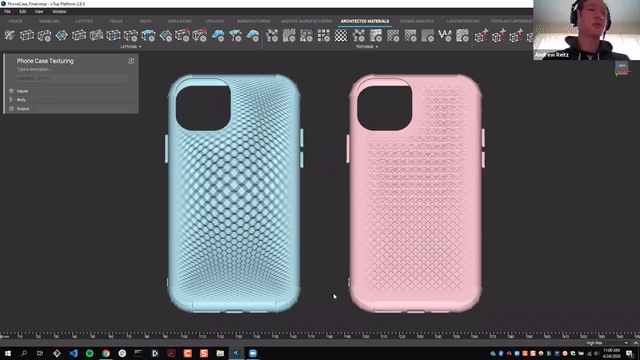Switch to the Lattices ribbon tab
Image resolution: width=640 pixels, height=360 pixels.
pyautogui.click(x=84, y=21)
